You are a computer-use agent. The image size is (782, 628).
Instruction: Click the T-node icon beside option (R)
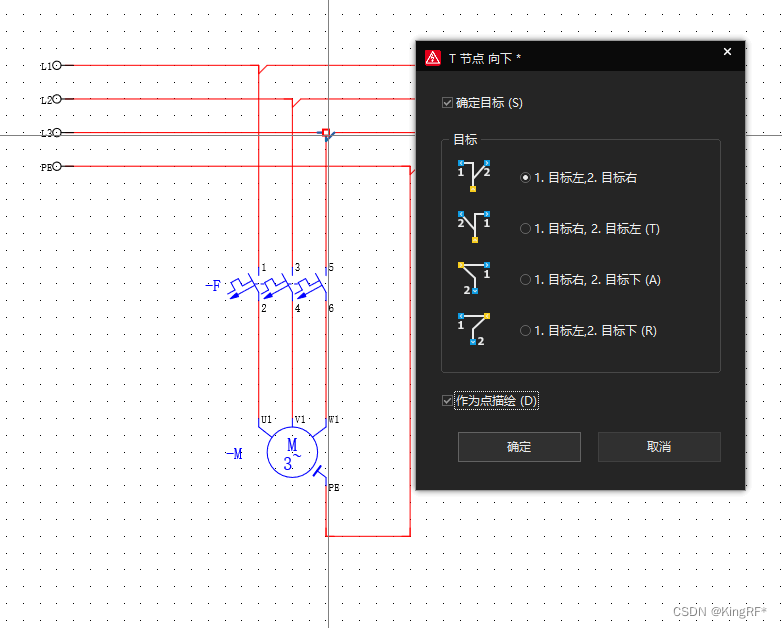click(473, 329)
